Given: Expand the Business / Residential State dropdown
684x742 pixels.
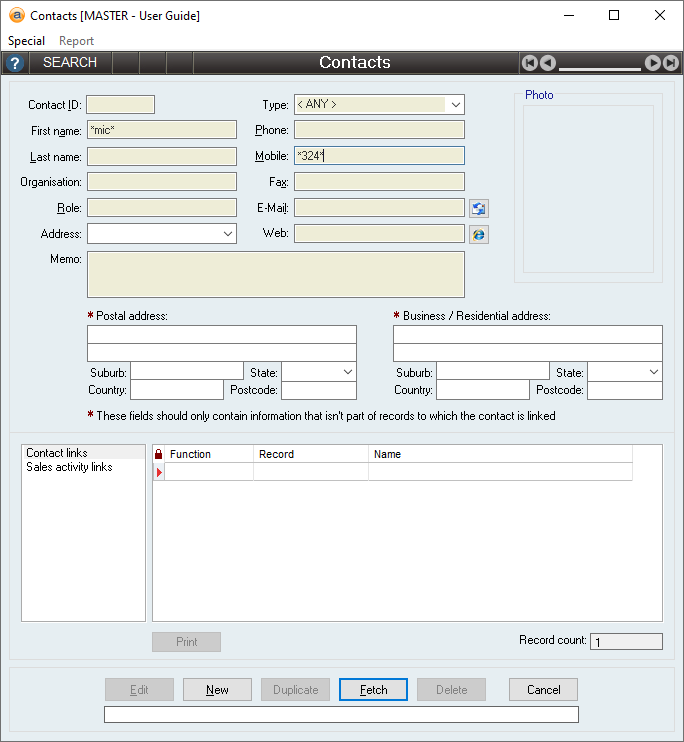Looking at the screenshot, I should pos(653,372).
